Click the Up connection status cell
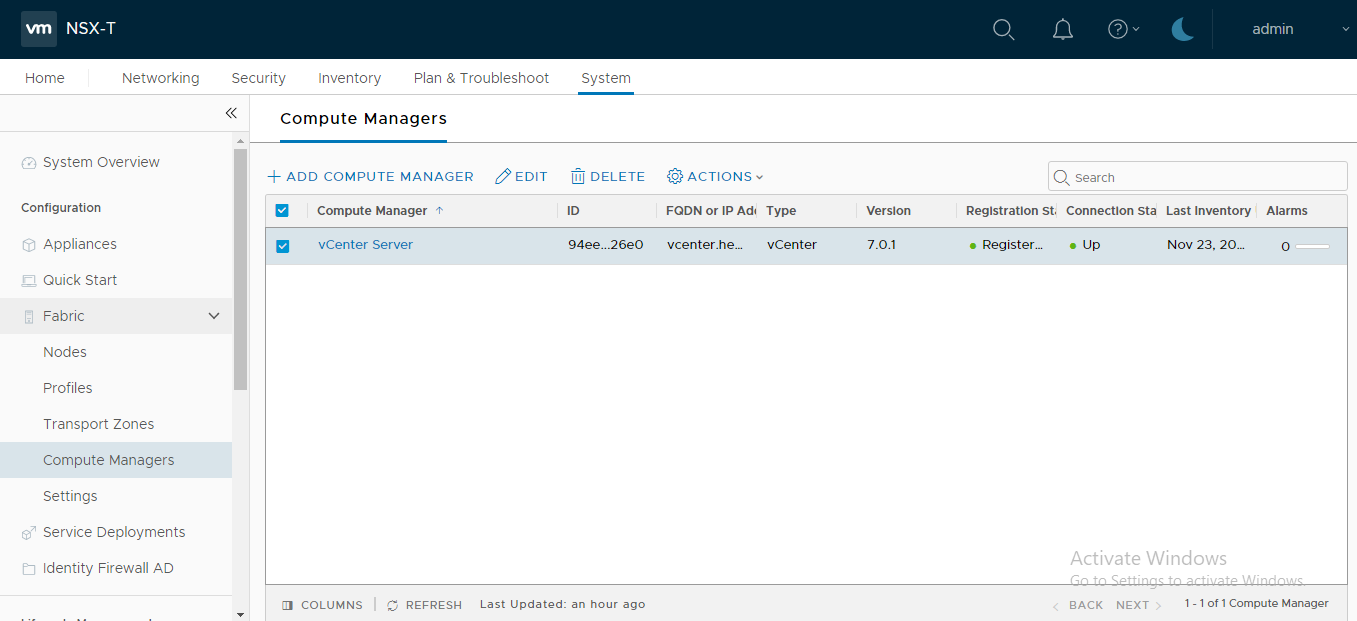Screen dimensions: 1357x621 tap(1085, 244)
